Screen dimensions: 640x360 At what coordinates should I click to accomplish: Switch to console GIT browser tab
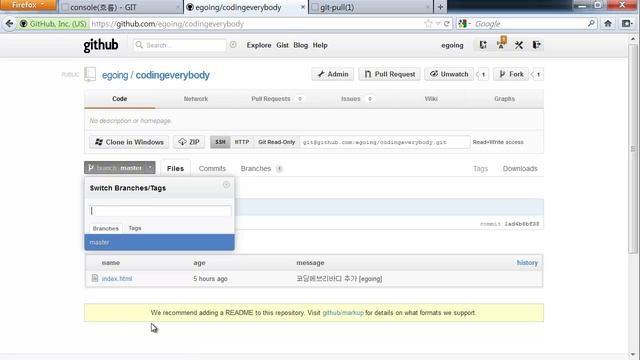point(120,7)
